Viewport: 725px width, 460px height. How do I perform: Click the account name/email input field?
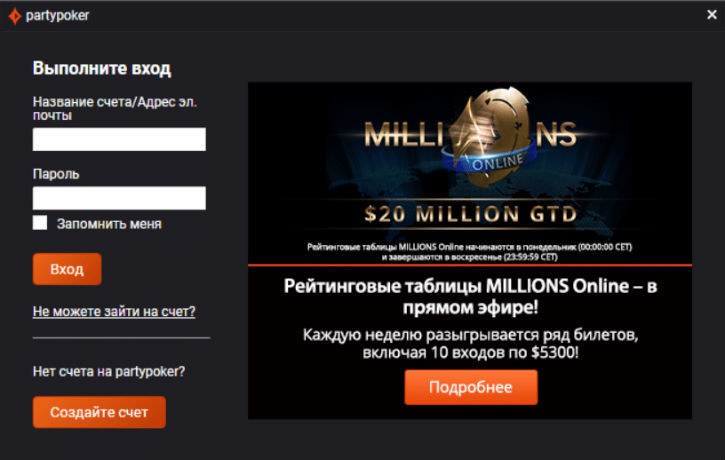tap(119, 139)
